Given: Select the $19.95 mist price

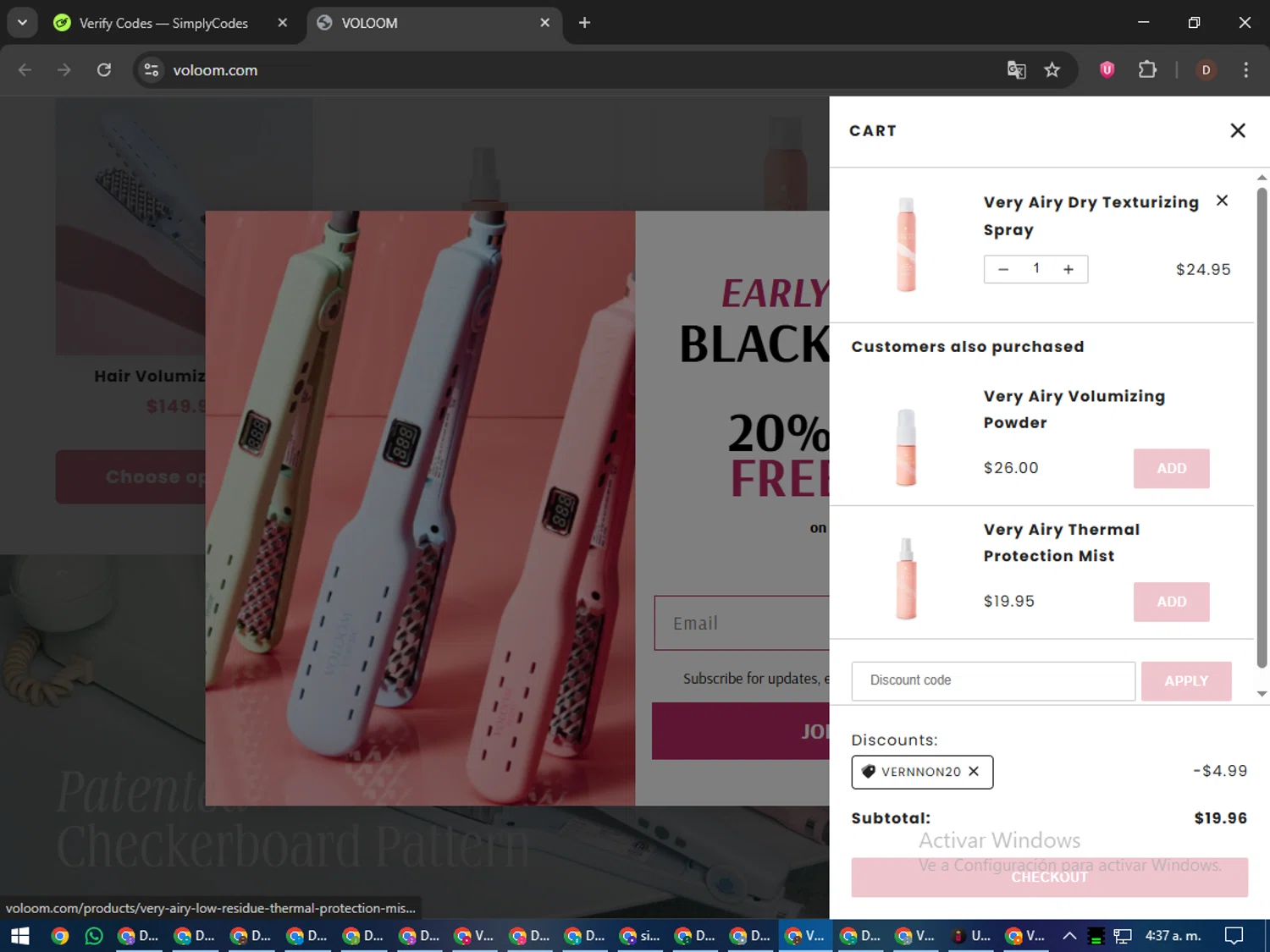Looking at the screenshot, I should [x=1009, y=601].
